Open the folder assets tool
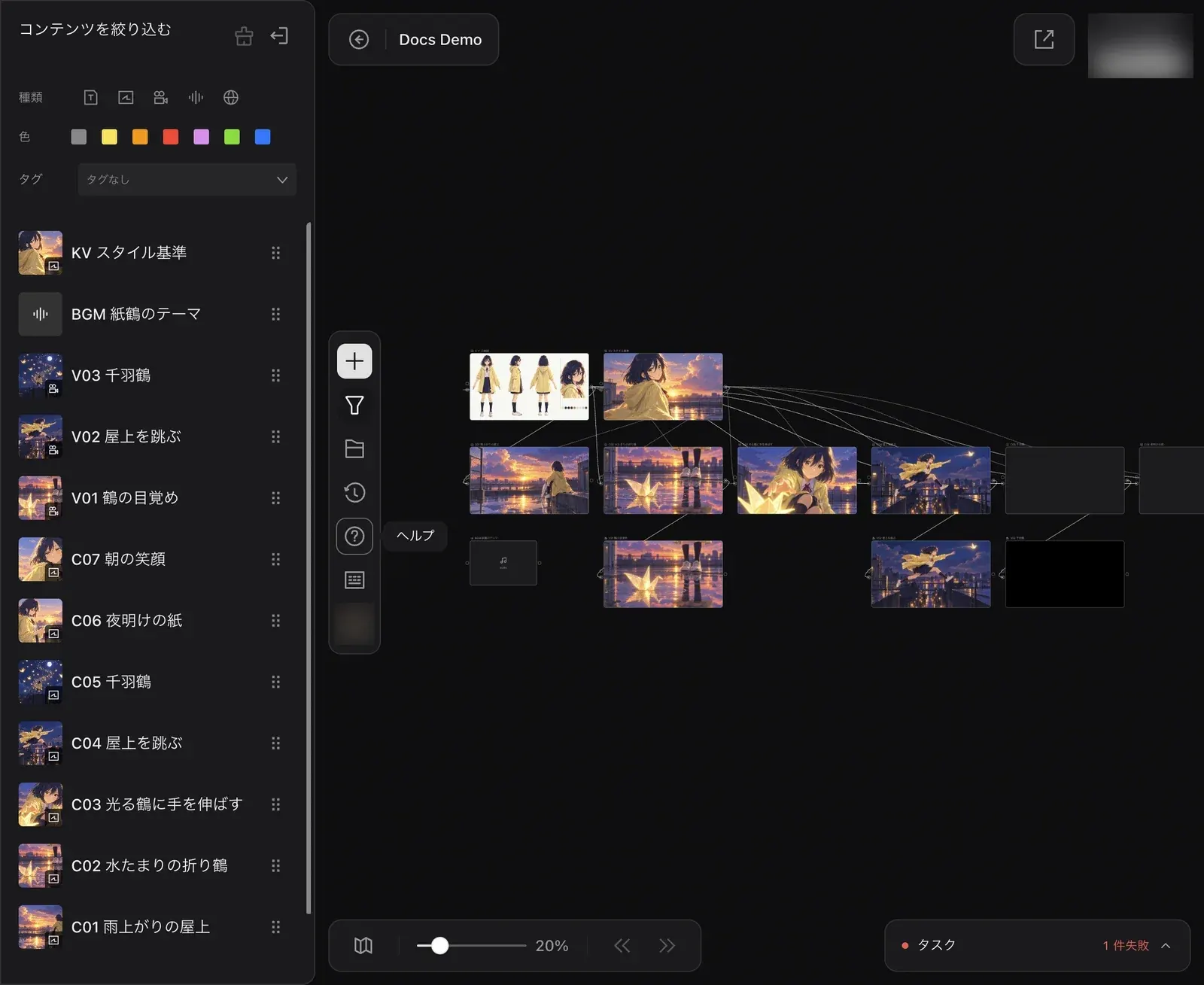The height and width of the screenshot is (985, 1204). [354, 449]
